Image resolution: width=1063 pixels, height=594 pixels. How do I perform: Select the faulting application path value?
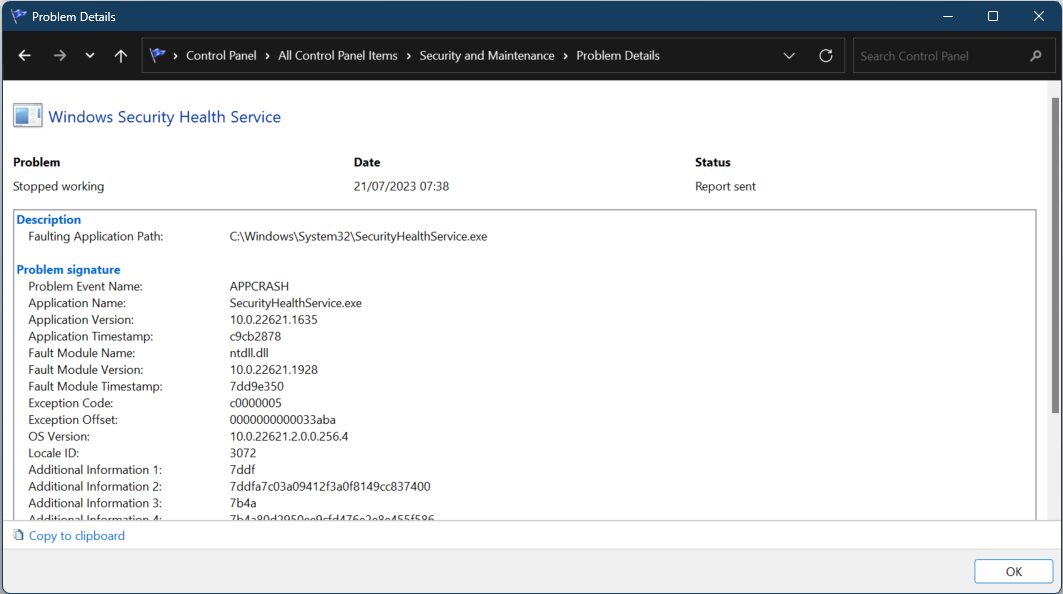pos(358,237)
